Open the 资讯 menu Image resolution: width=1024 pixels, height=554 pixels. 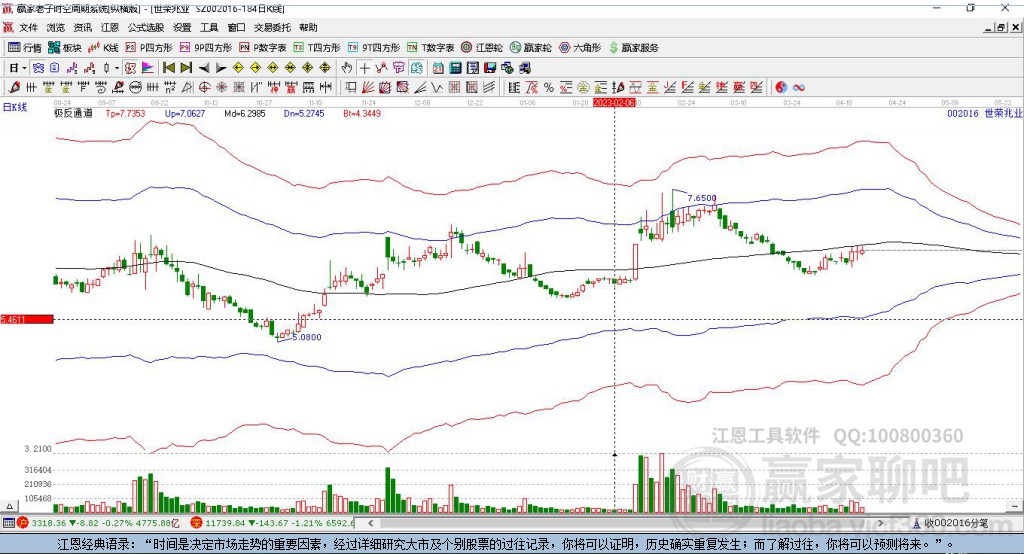coord(82,27)
